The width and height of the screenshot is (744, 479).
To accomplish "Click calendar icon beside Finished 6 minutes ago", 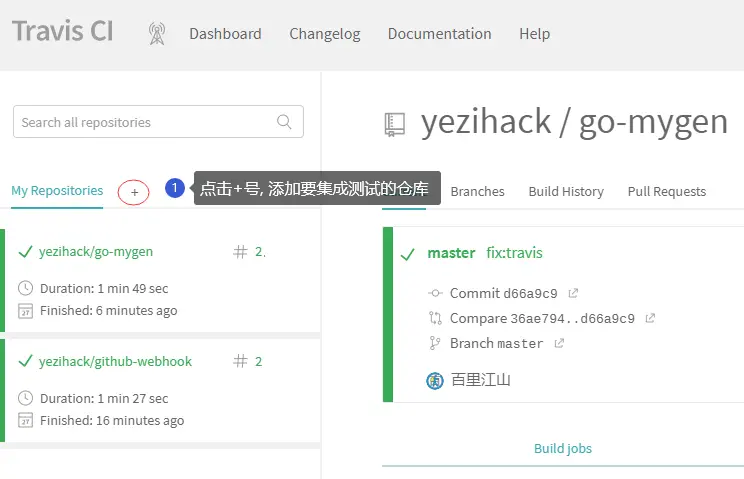I will click(25, 311).
